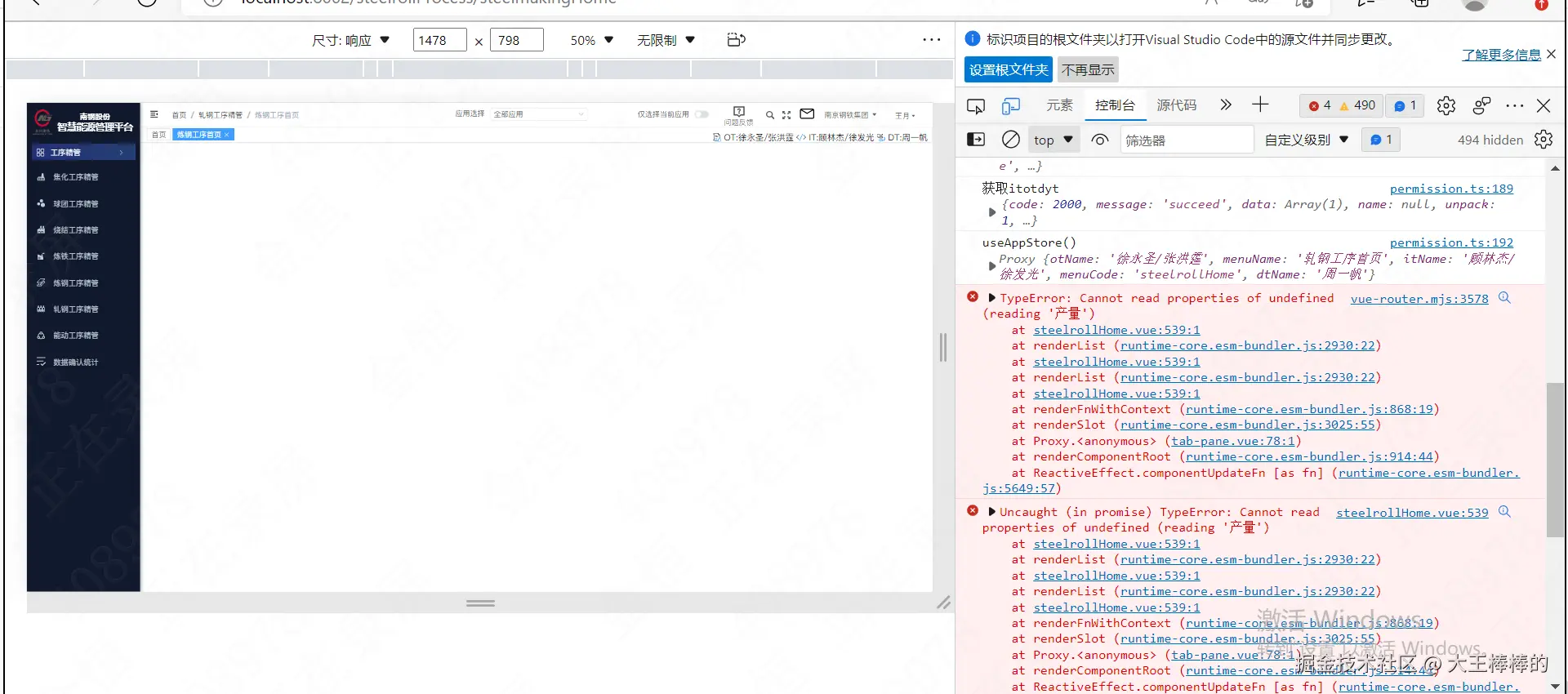This screenshot has height=694, width=1568.
Task: Click the live expression eye icon
Action: click(1100, 140)
